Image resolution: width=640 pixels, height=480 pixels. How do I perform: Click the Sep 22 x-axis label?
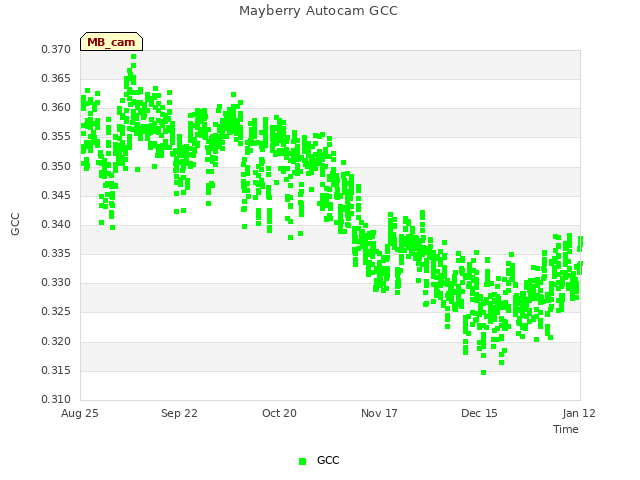click(179, 413)
